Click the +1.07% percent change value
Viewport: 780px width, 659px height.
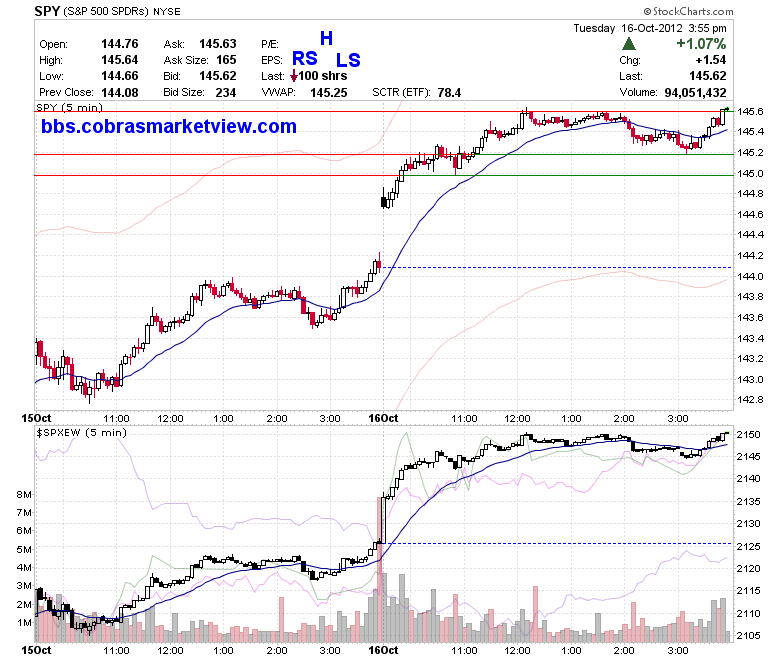click(x=701, y=44)
